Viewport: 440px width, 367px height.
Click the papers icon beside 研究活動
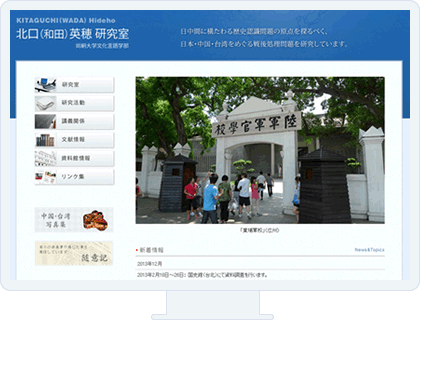click(46, 103)
